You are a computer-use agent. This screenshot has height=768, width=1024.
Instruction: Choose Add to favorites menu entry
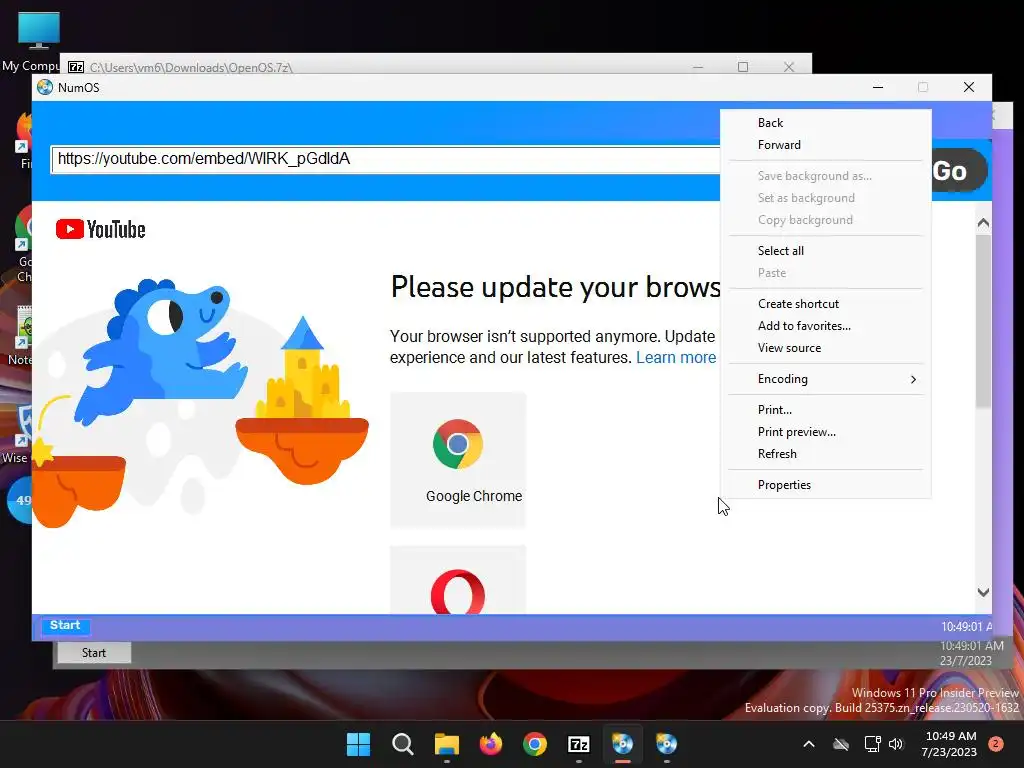point(826,326)
